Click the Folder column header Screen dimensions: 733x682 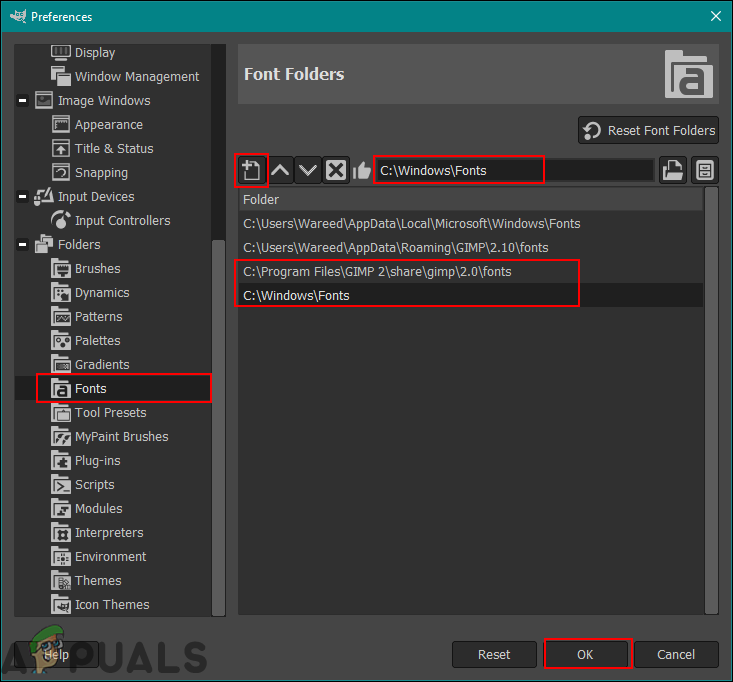coord(470,200)
